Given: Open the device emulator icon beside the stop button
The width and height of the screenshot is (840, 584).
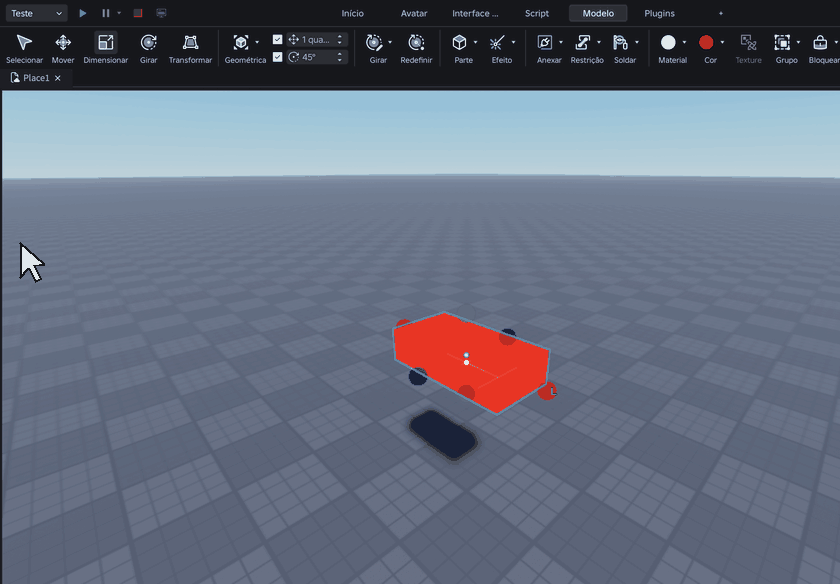Looking at the screenshot, I should [161, 13].
